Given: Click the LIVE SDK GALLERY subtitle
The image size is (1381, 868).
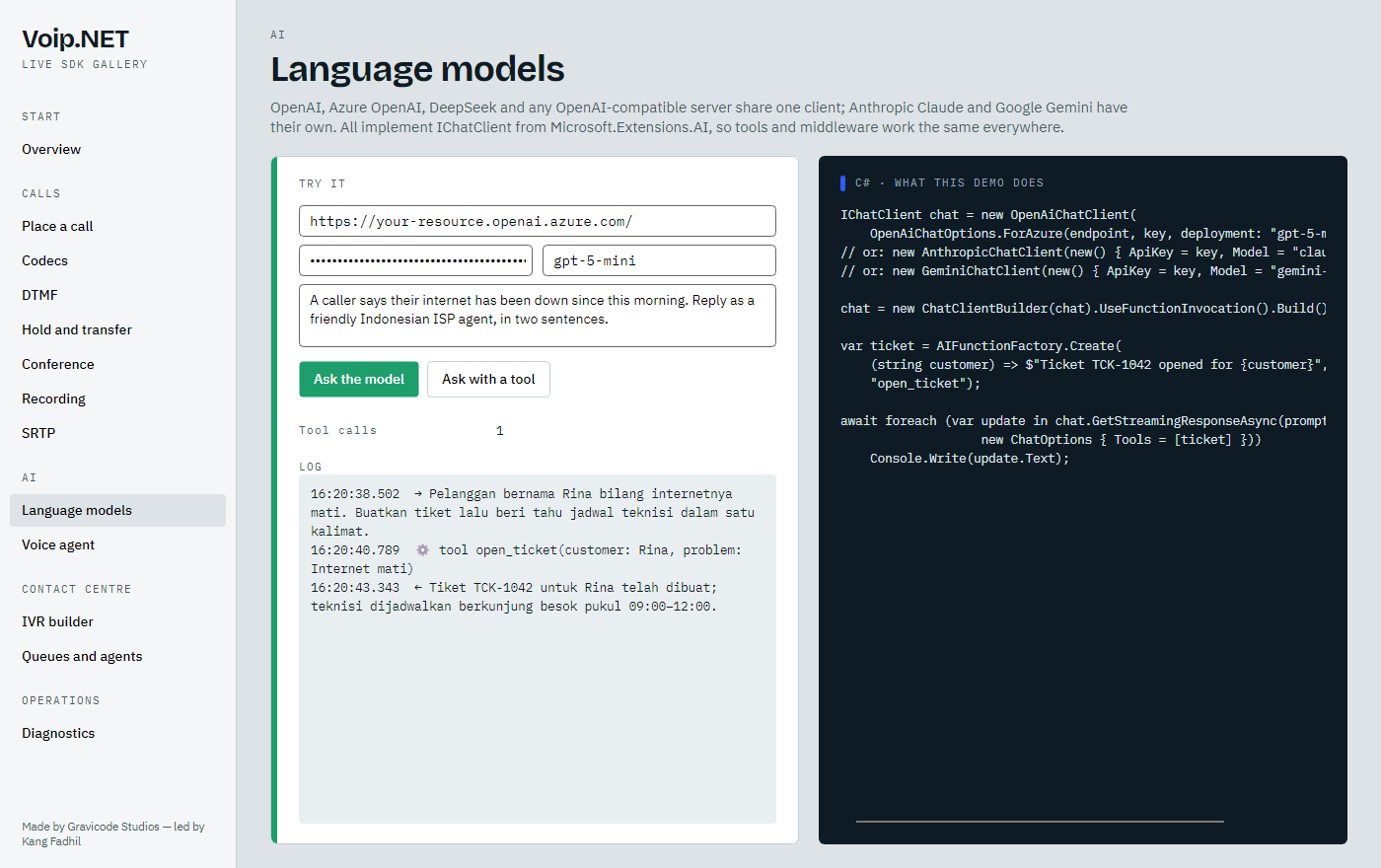Looking at the screenshot, I should [x=85, y=65].
